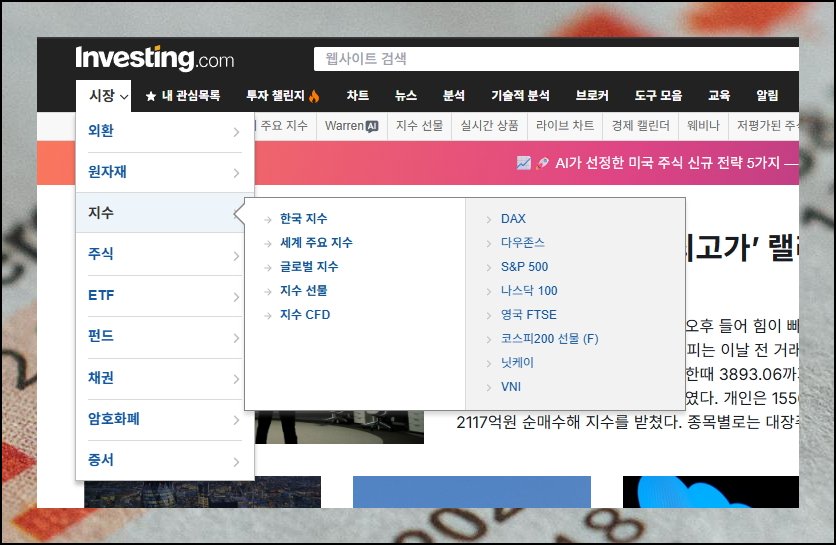Screen dimensions: 836x545
Task: Open the 웨비나 sub-navigation tab
Action: pos(703,126)
